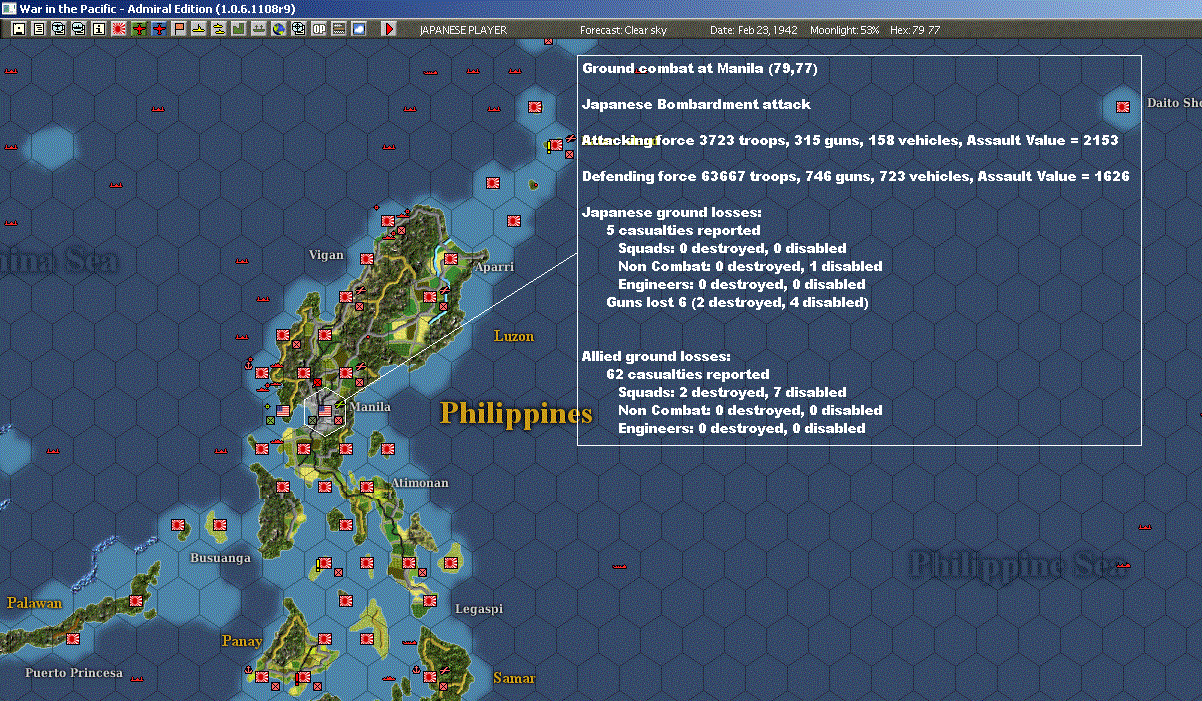Screen dimensions: 1202x701
Task: Click the crosshair target toolbar icon
Action: 298,29
